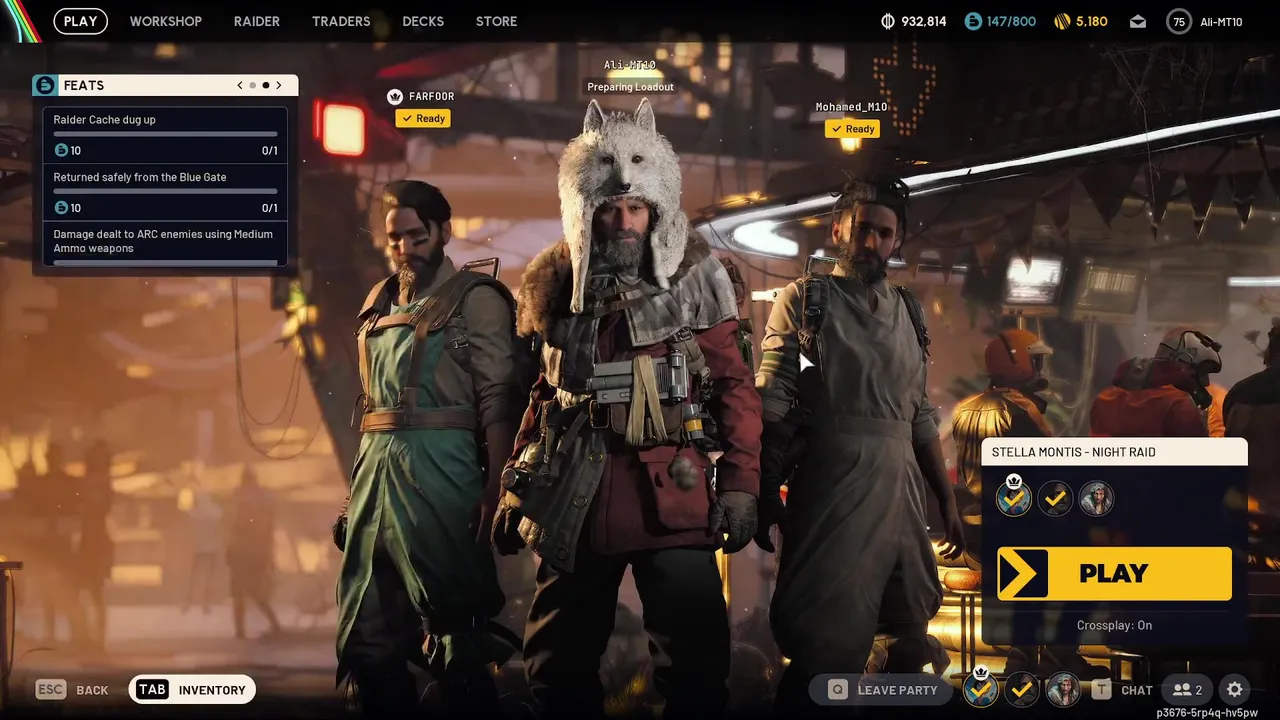1280x720 pixels.
Task: Open Ali-MT10 profile name at top right
Action: coord(1221,22)
